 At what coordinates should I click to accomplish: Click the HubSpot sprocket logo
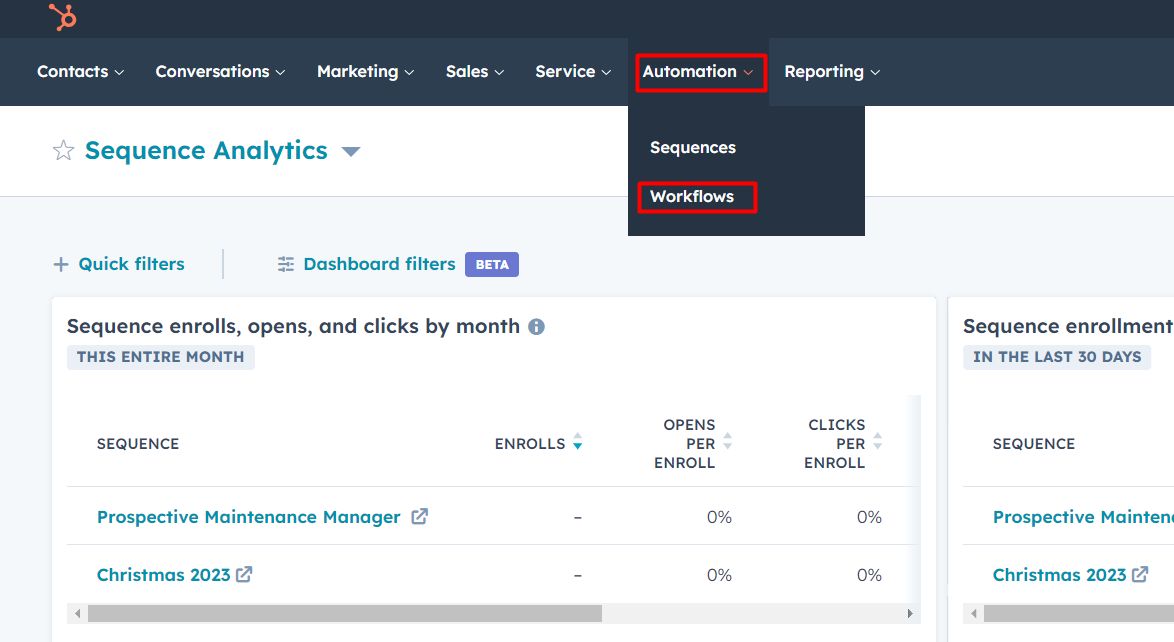click(x=63, y=16)
